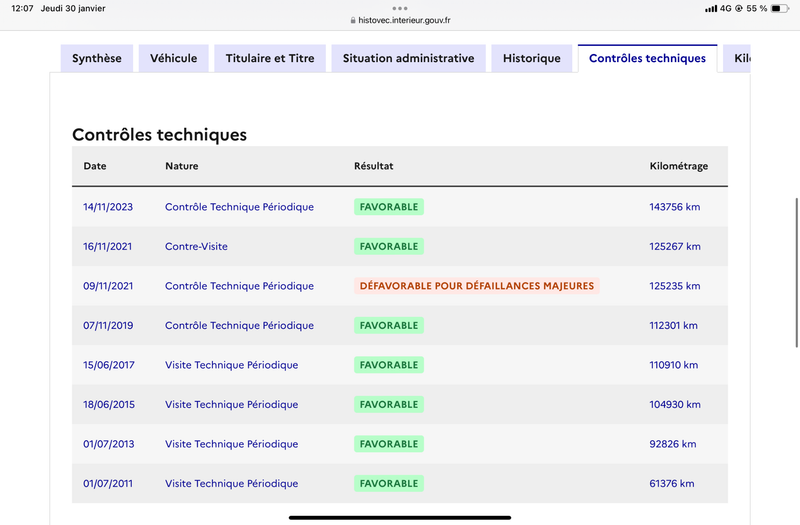
Task: Tap the cellular signal bars icon
Action: tap(711, 9)
